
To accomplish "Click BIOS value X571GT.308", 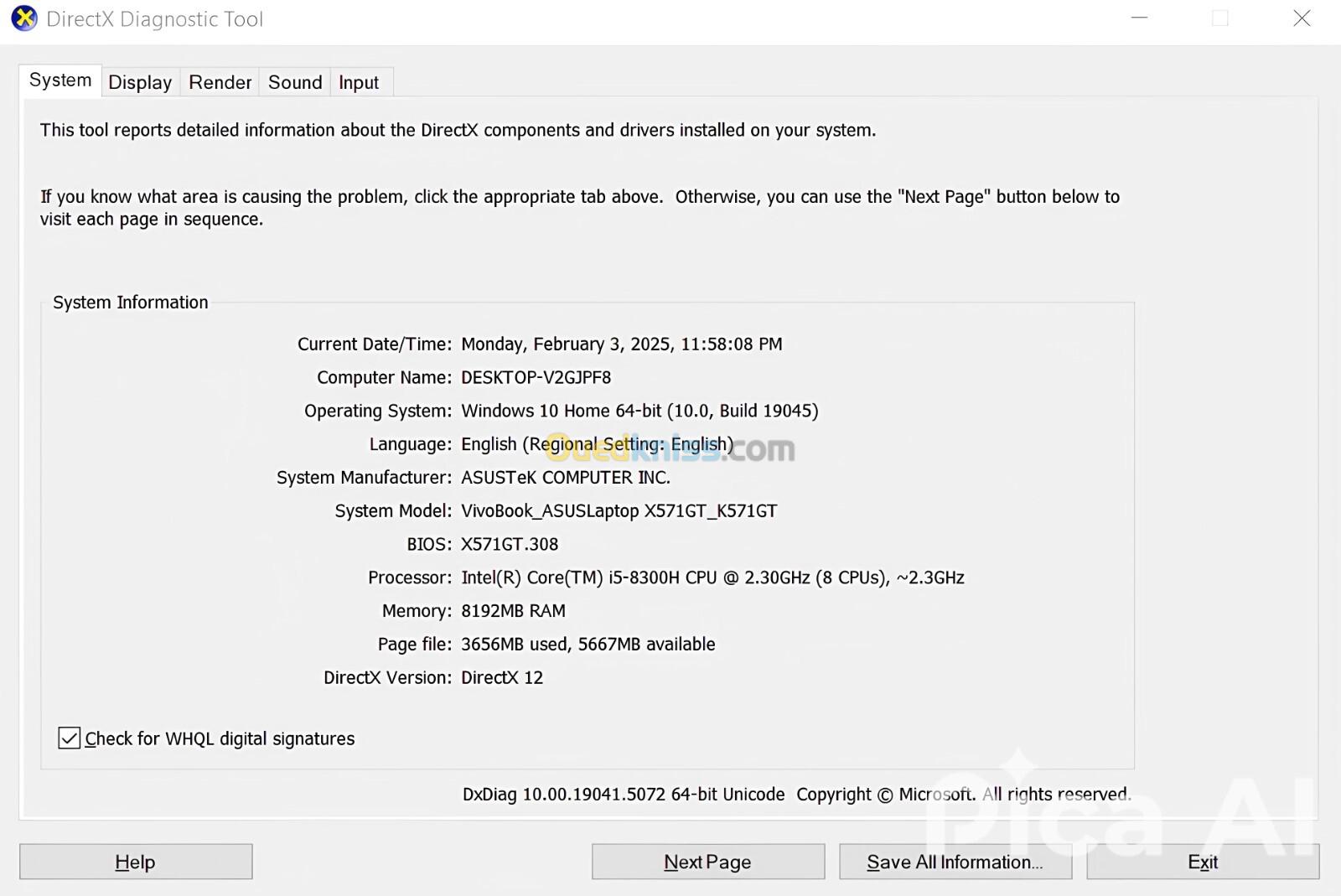I will click(x=510, y=544).
